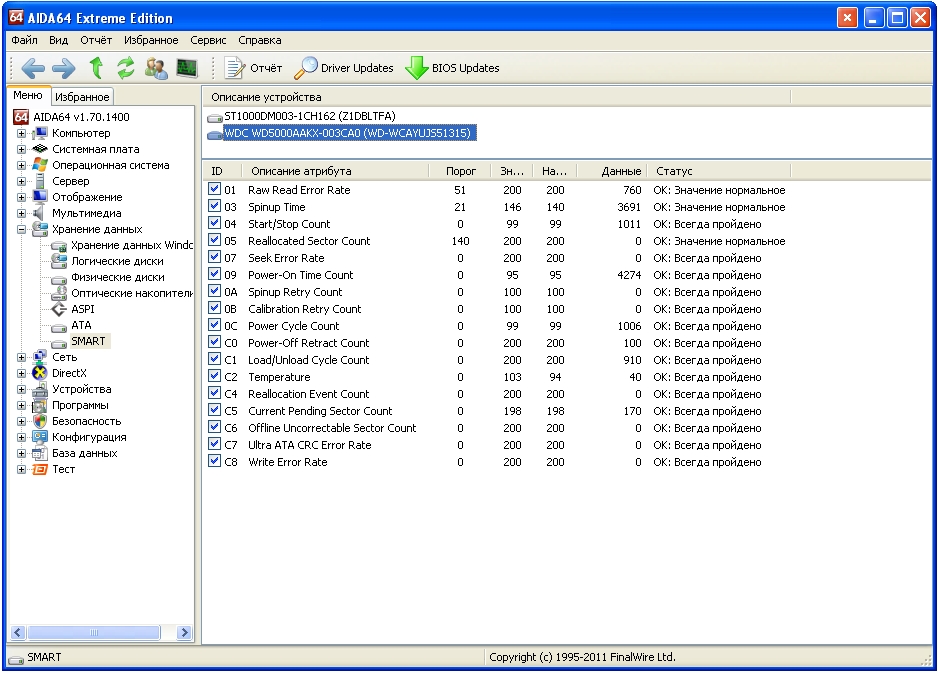The width and height of the screenshot is (938, 674).
Task: Go back with the blue left arrow
Action: tap(33, 68)
